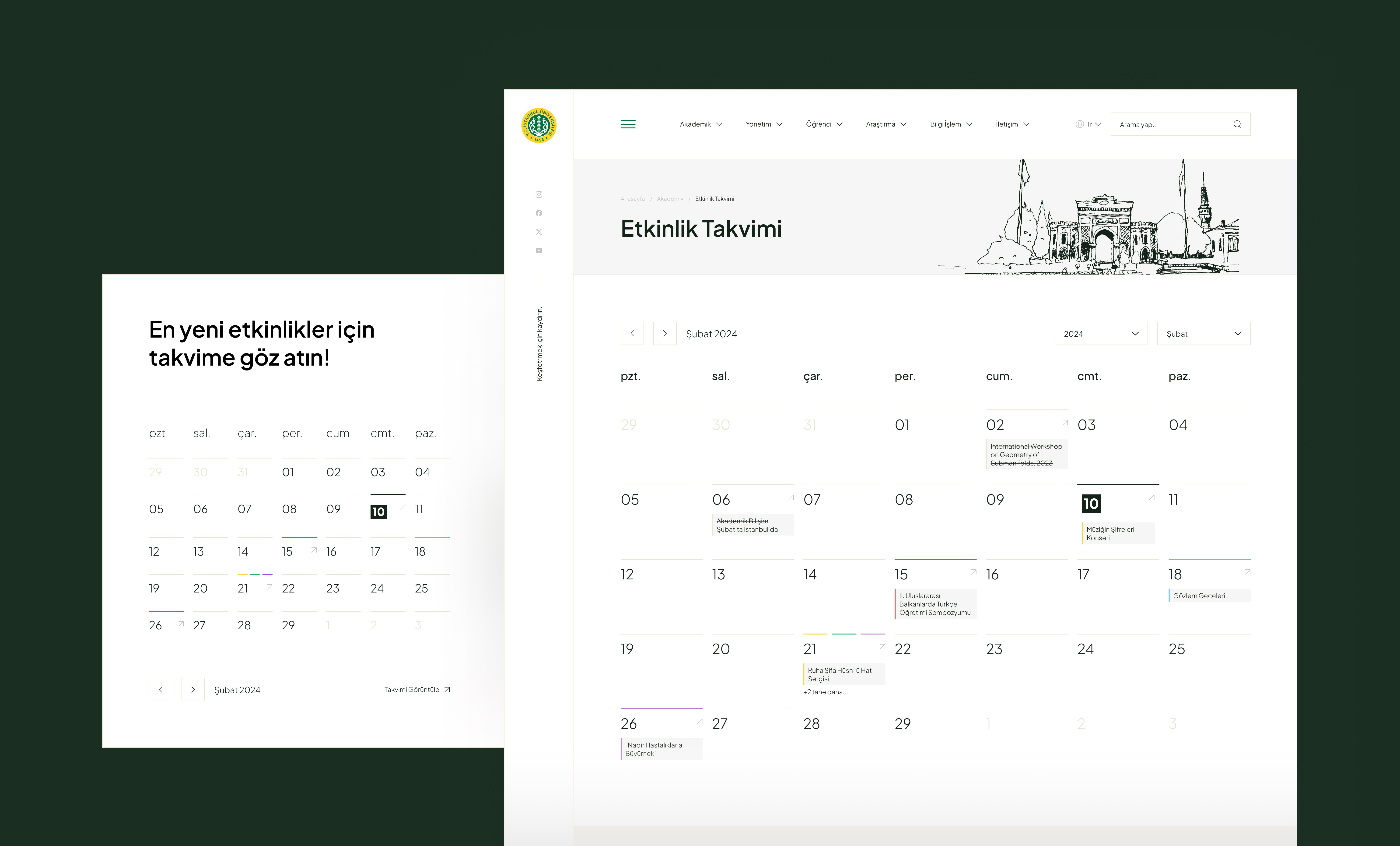Viewport: 1400px width, 846px height.
Task: Go to next month in small calendar widget
Action: point(193,690)
